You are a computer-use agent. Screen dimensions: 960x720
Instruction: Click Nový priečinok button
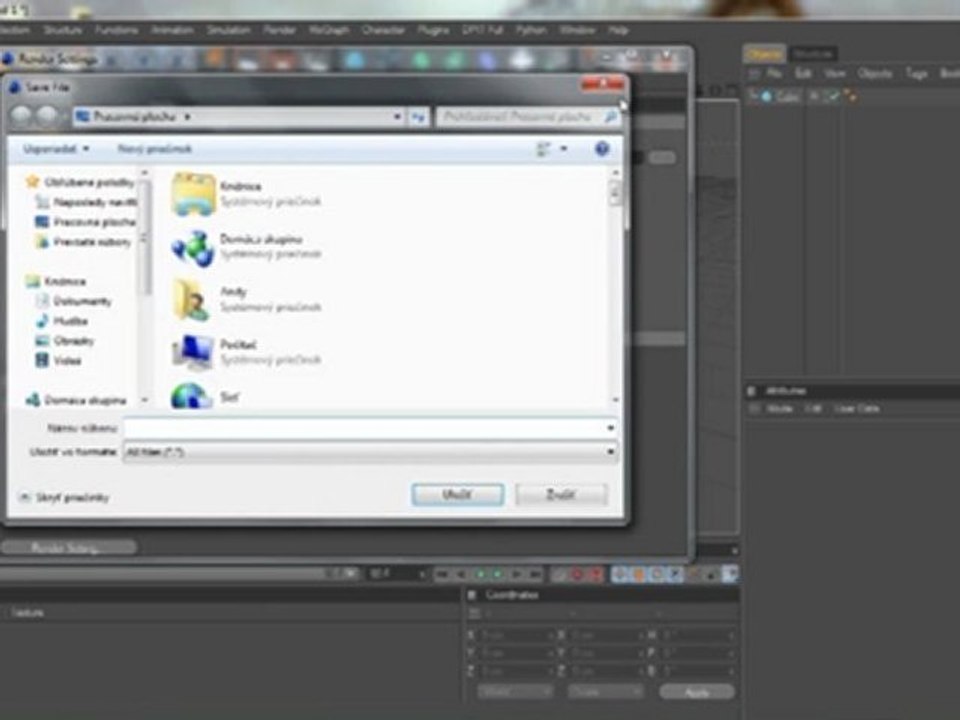click(x=154, y=149)
